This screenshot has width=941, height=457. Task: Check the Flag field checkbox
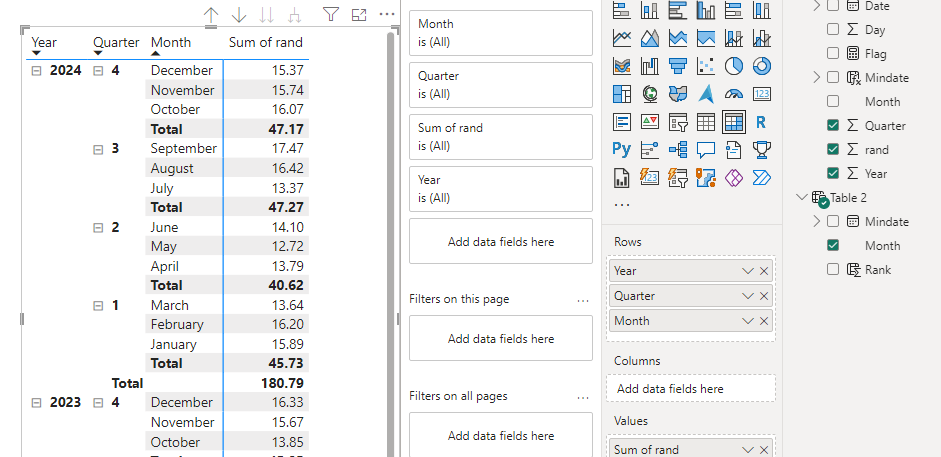pyautogui.click(x=833, y=53)
